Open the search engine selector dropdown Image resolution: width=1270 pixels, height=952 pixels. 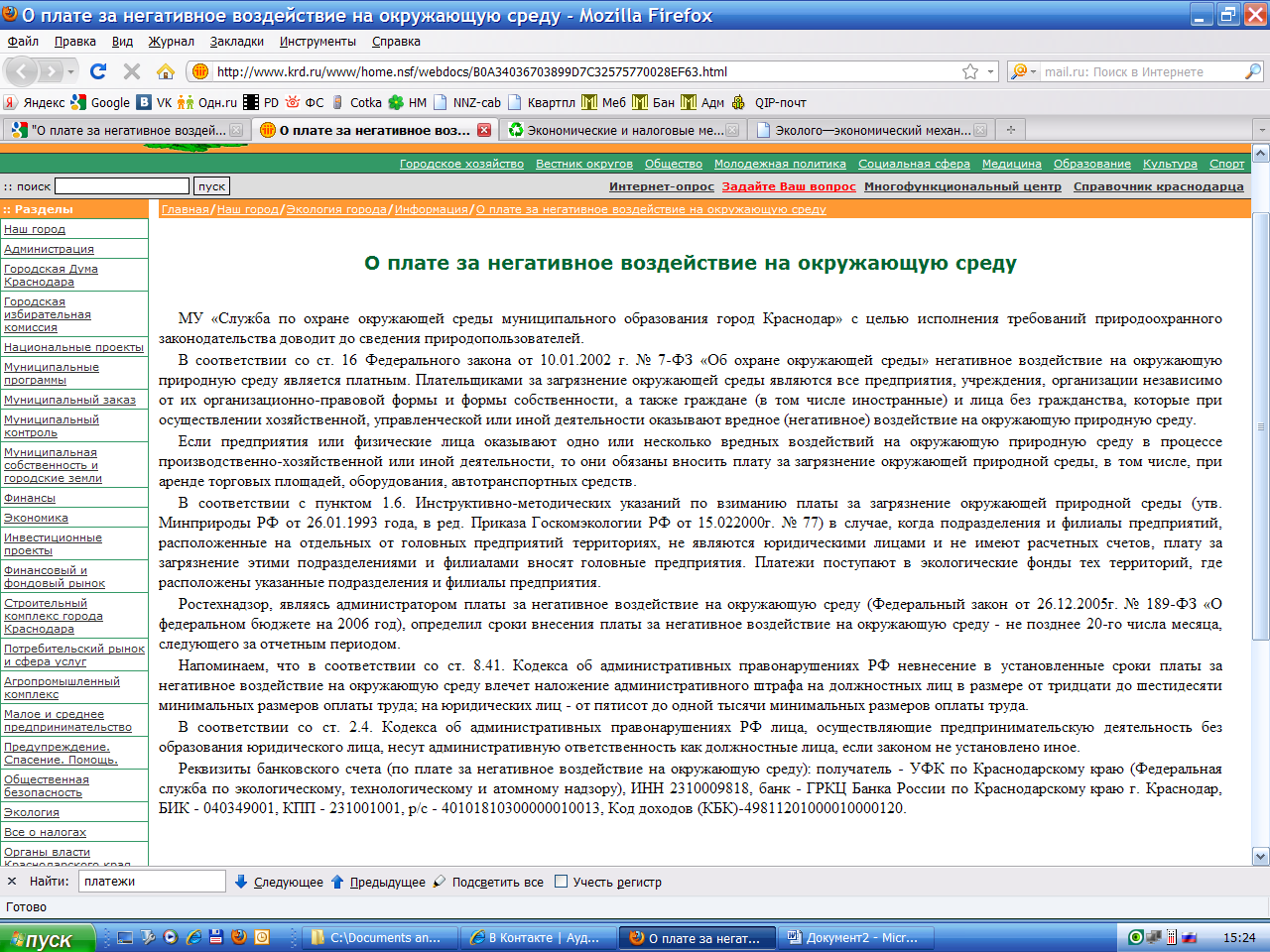tap(1023, 71)
